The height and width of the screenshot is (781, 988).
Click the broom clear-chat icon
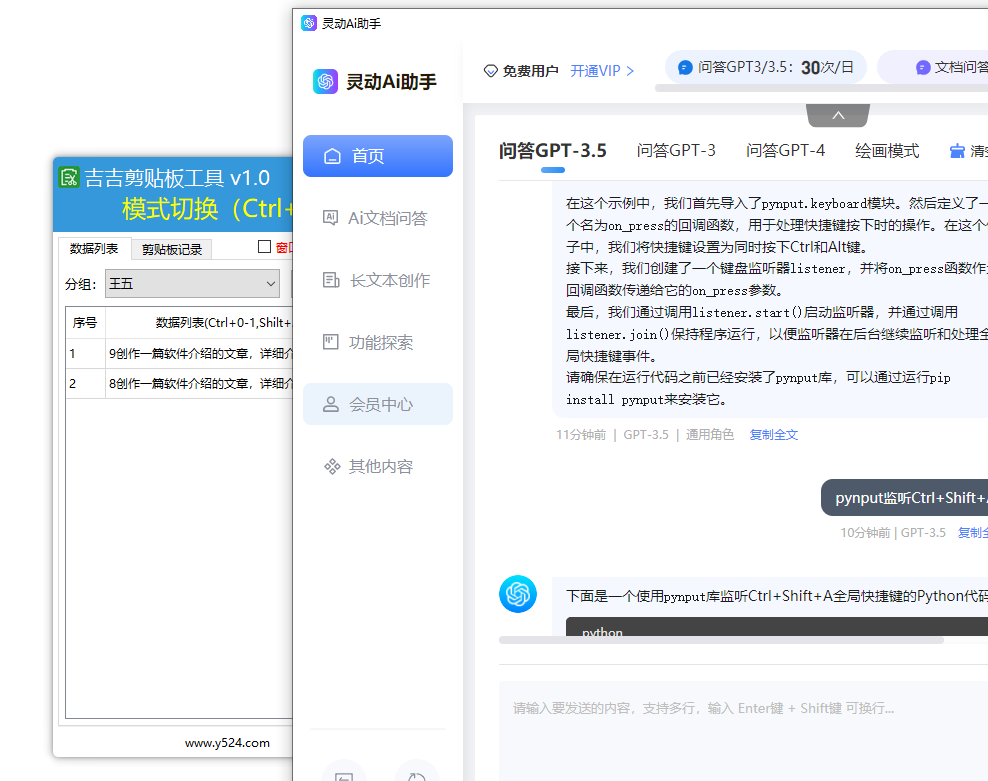pyautogui.click(x=957, y=151)
